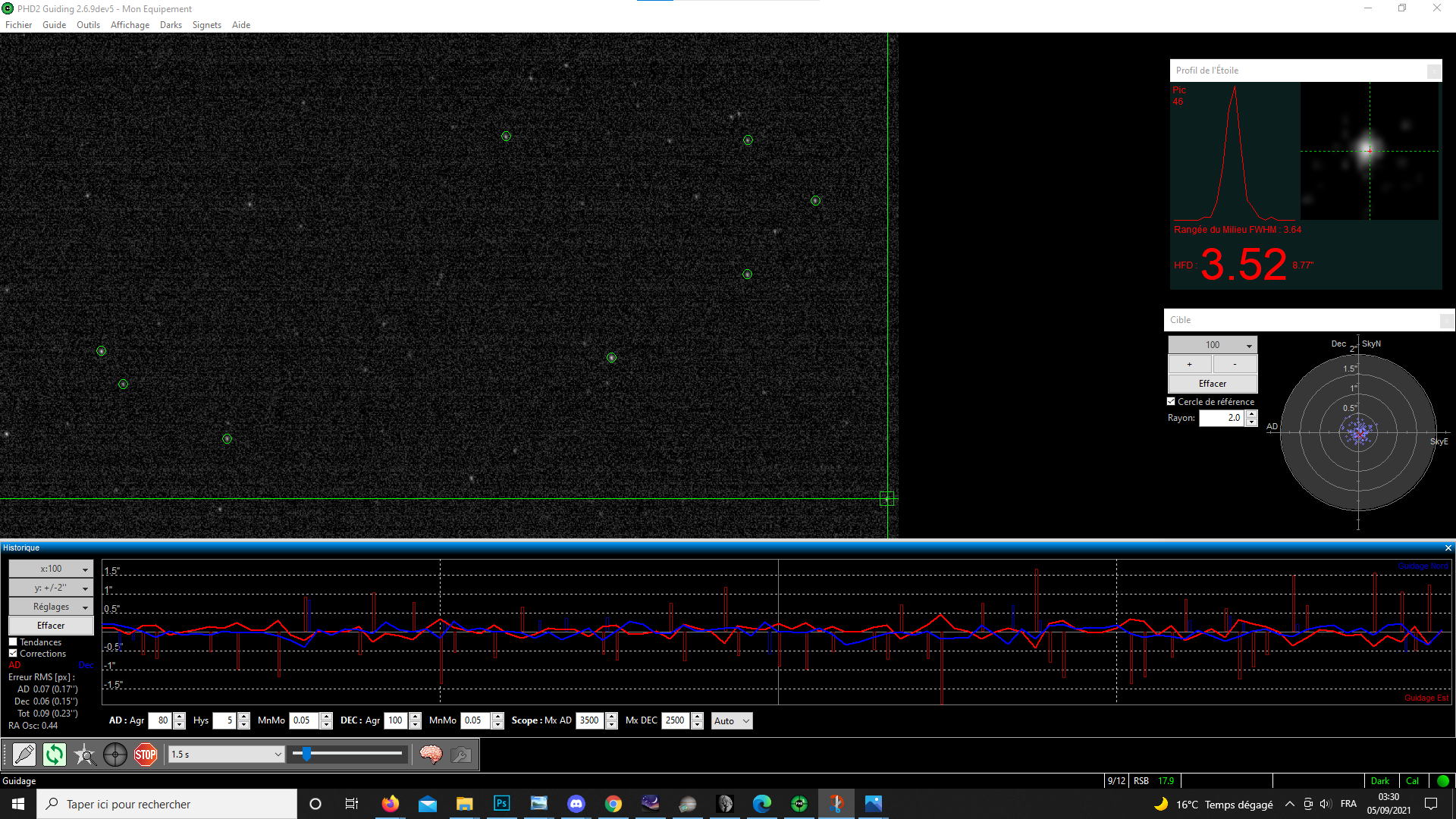Open the Auto declination mode dropdown
1456x819 pixels.
coord(732,721)
